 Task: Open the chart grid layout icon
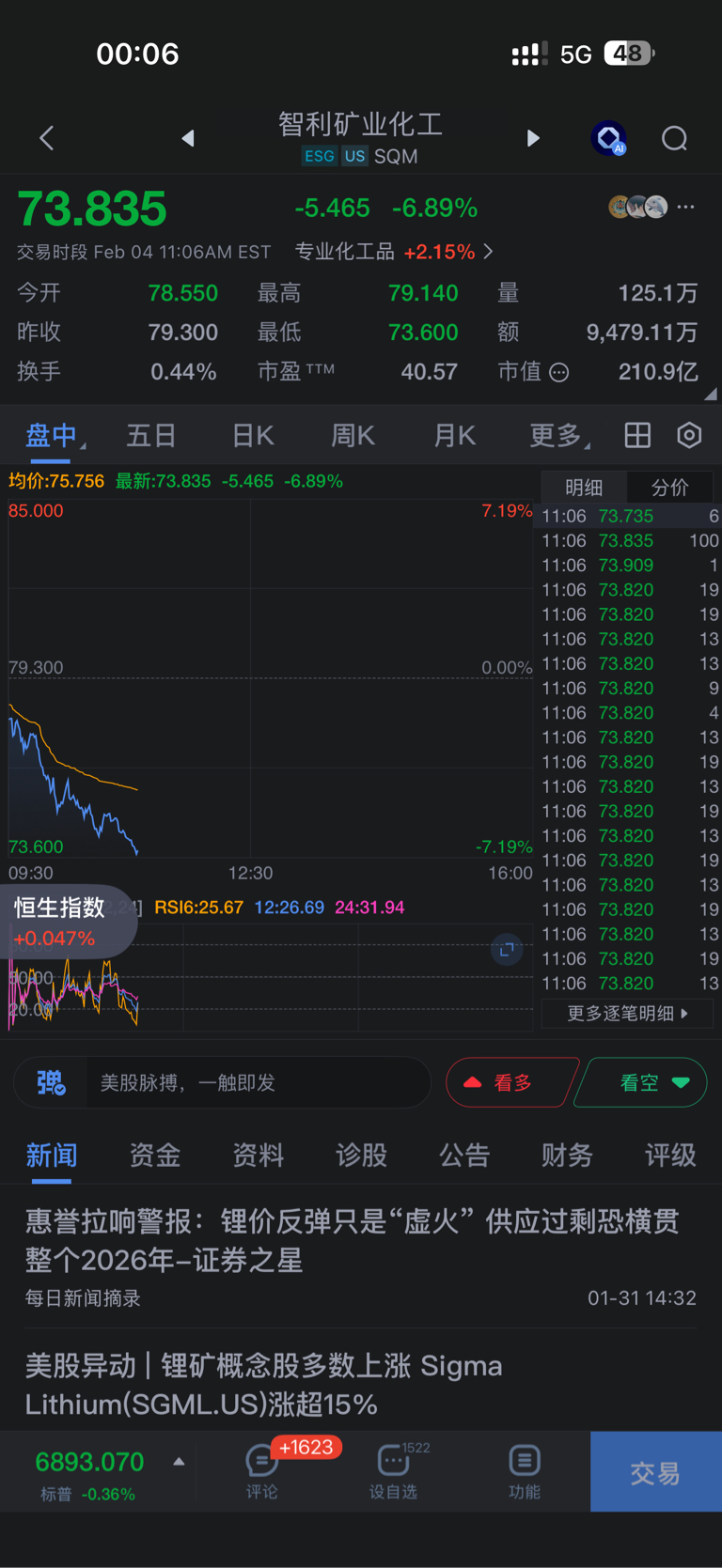[x=637, y=435]
